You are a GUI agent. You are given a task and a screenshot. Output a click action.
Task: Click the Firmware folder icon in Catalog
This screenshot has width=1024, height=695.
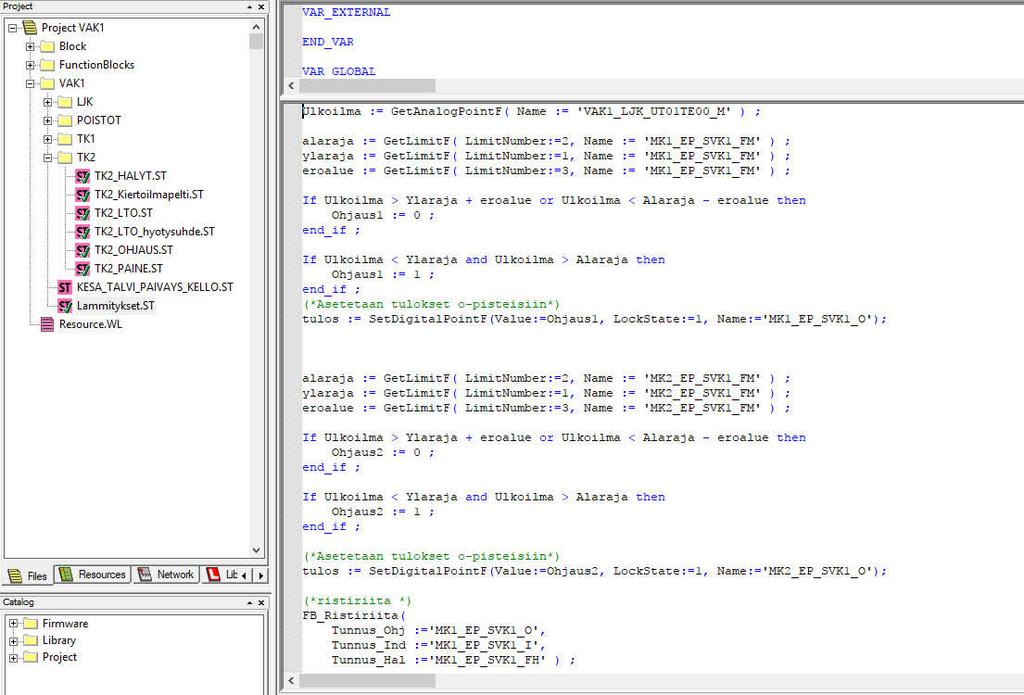coord(31,623)
